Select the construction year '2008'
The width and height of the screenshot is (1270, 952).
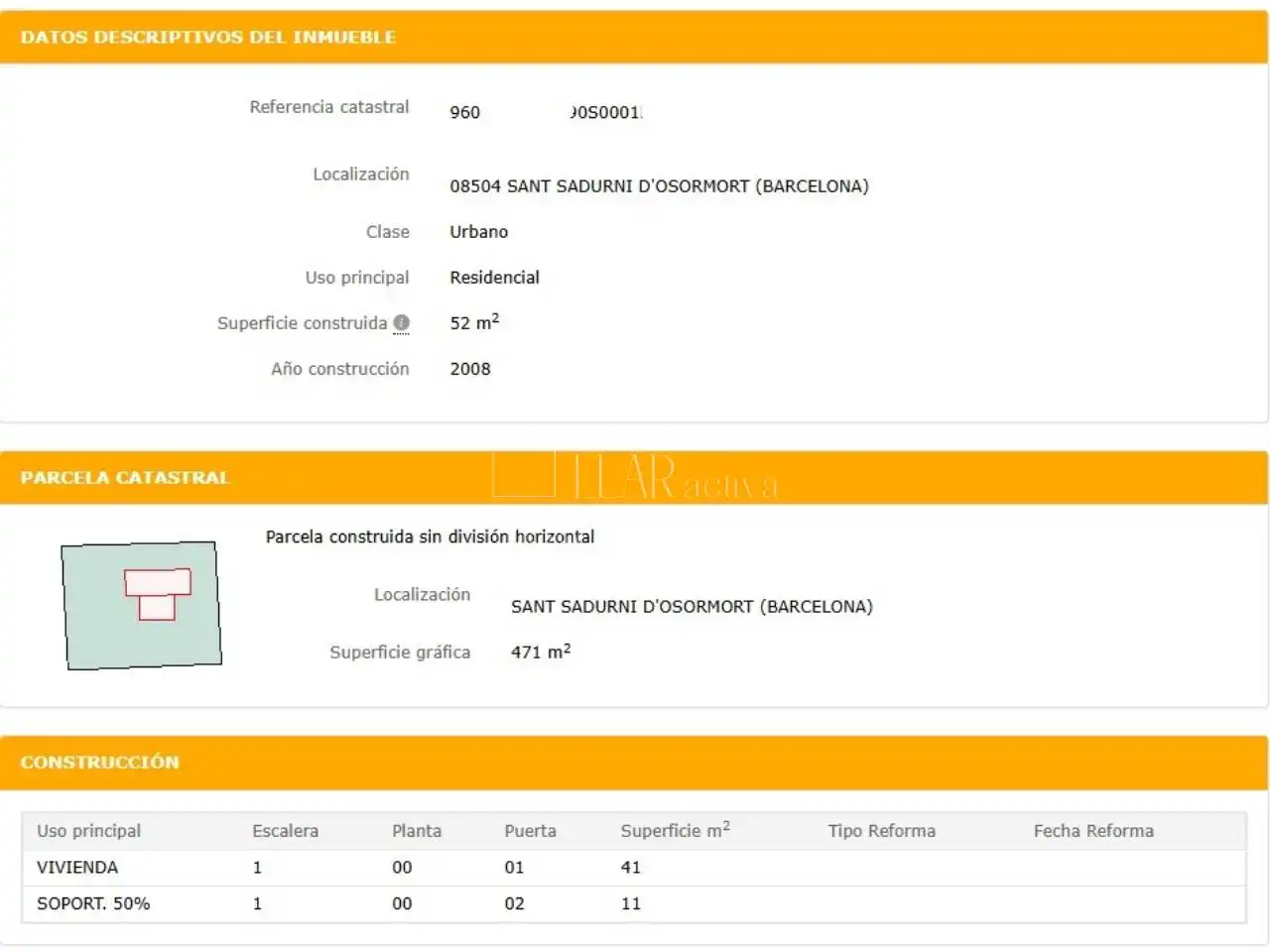(x=470, y=369)
